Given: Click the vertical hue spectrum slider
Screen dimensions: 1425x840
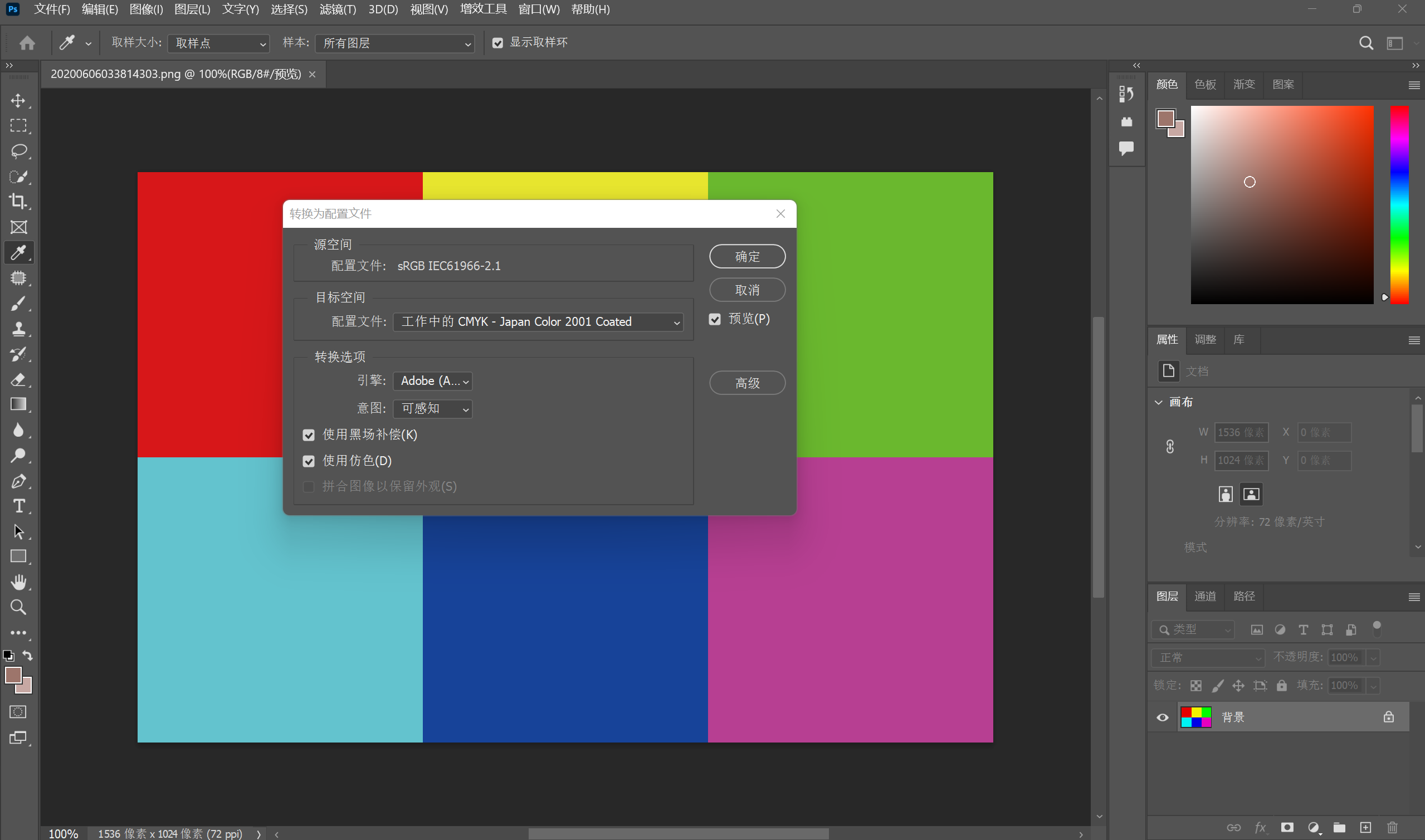Looking at the screenshot, I should pos(1399,204).
